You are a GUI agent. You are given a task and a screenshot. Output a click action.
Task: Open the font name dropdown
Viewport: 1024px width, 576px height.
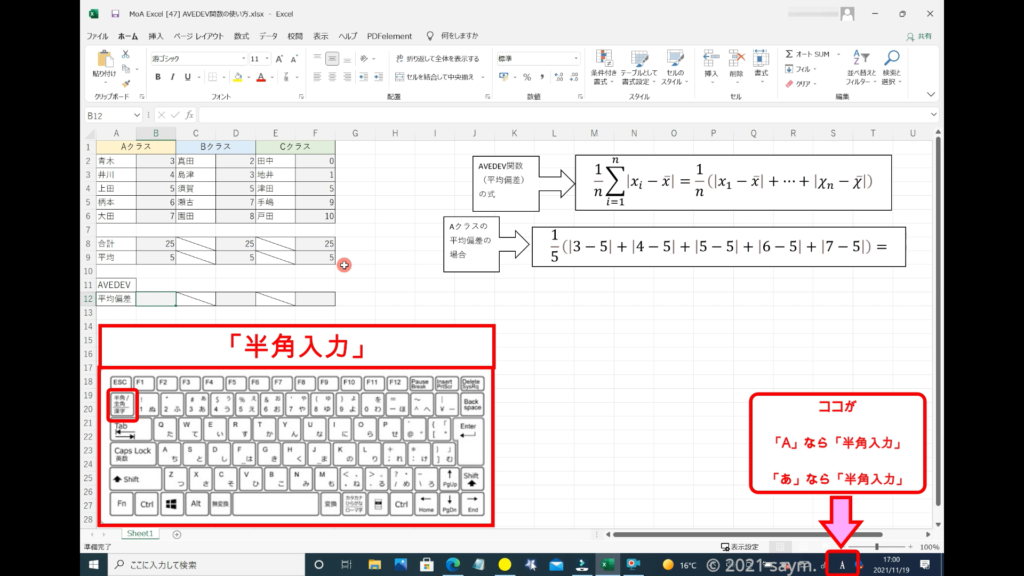point(243,59)
